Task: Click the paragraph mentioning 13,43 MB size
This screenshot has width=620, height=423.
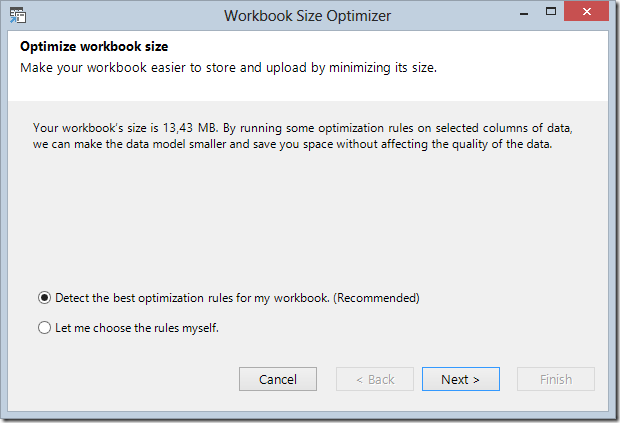Action: point(303,136)
